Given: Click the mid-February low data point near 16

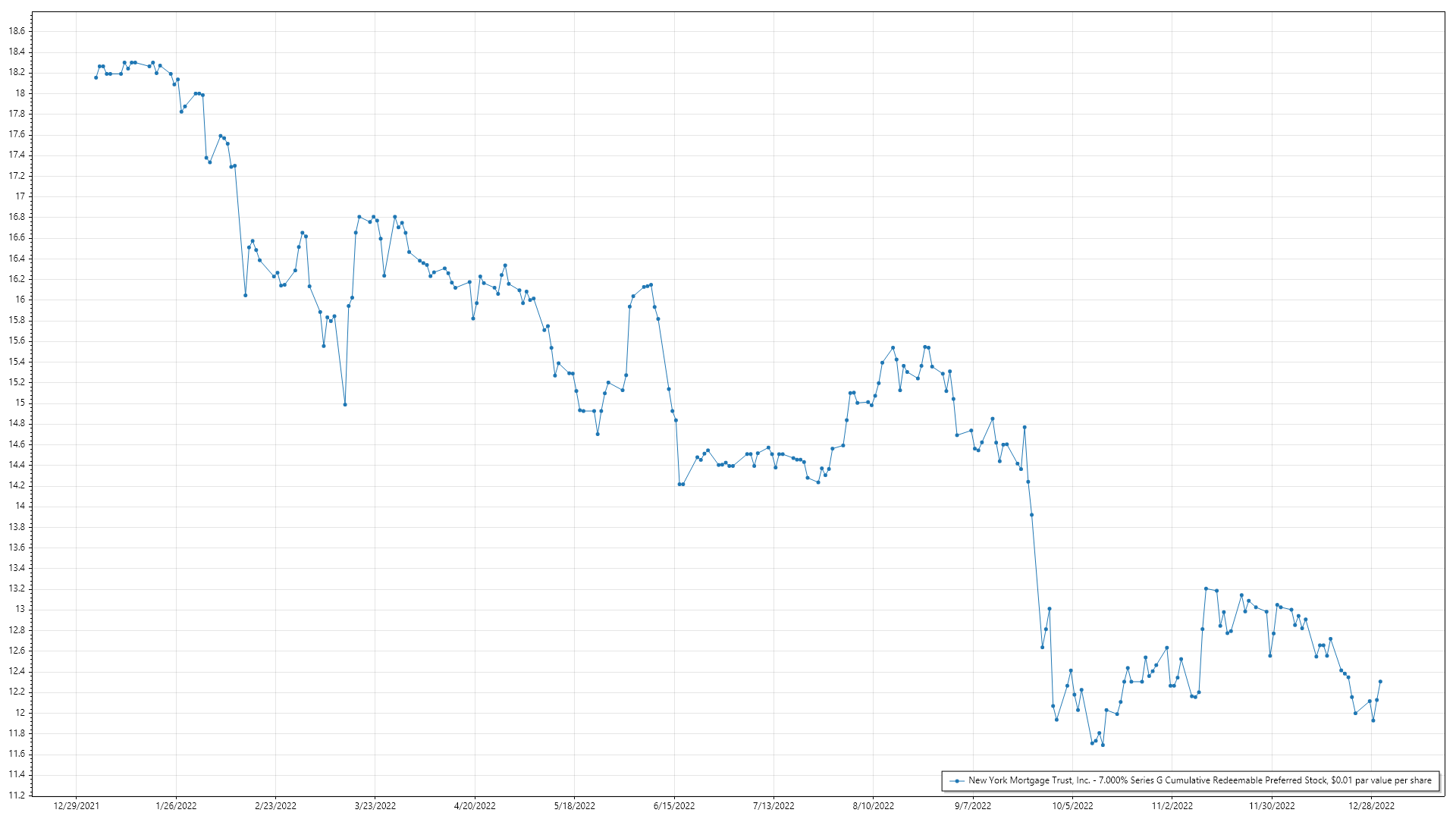Looking at the screenshot, I should click(246, 295).
